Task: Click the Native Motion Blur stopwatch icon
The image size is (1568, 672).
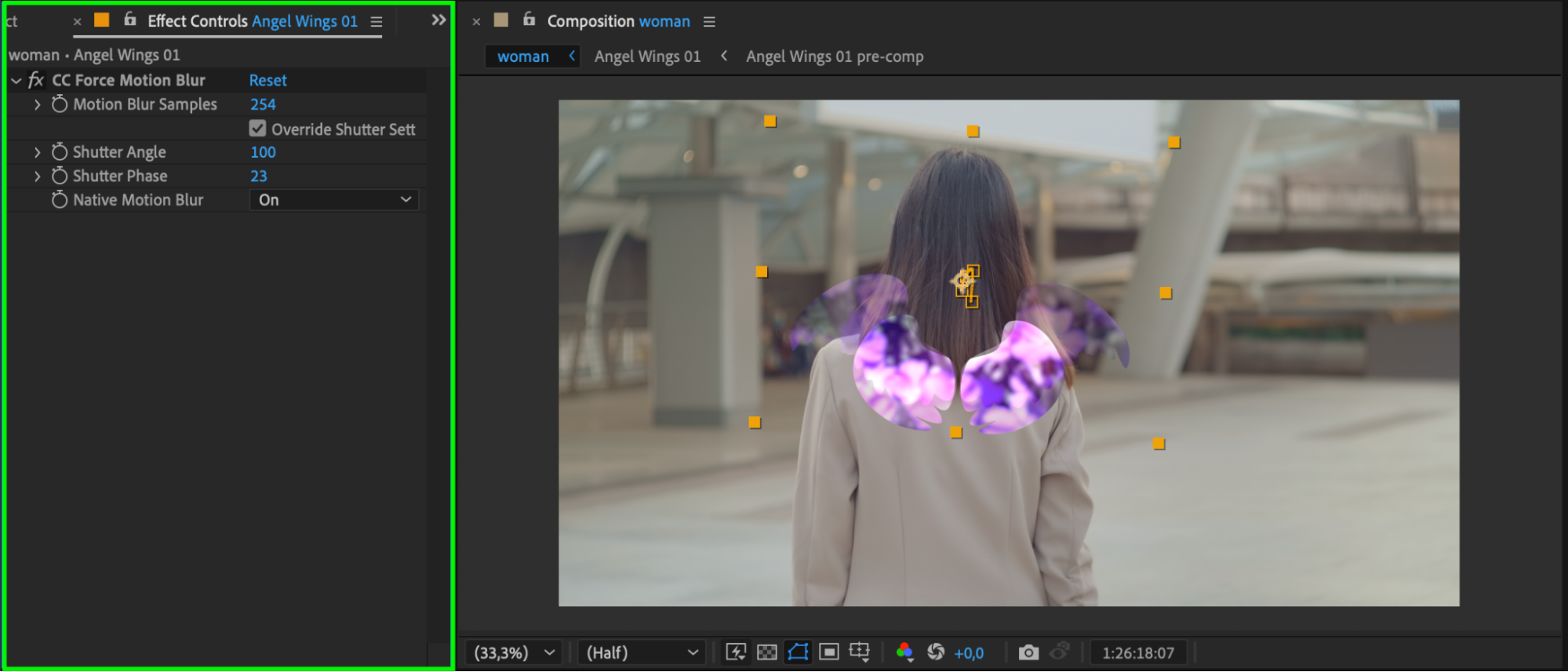Action: 60,200
